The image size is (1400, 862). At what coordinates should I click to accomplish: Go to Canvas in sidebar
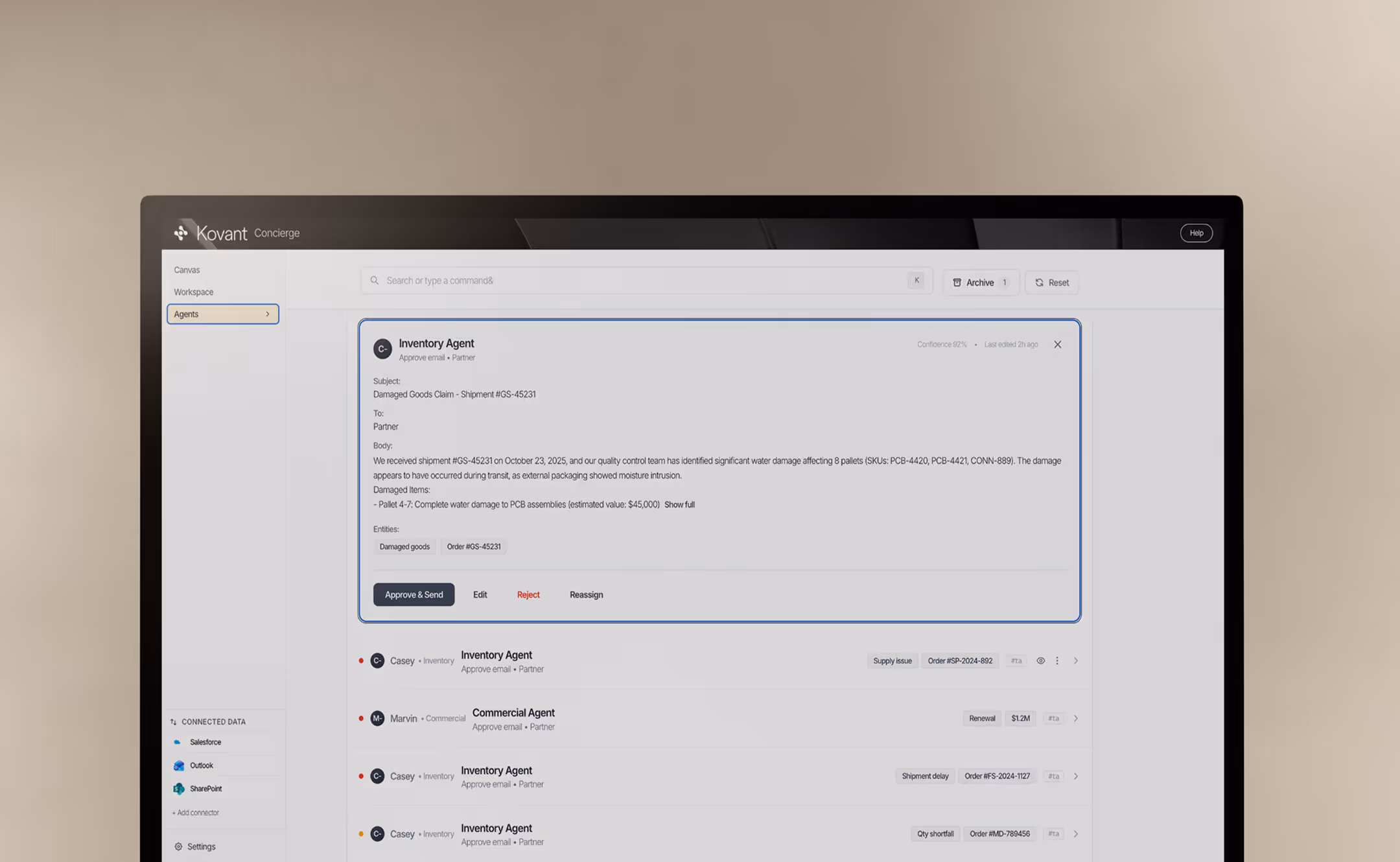[x=187, y=270]
